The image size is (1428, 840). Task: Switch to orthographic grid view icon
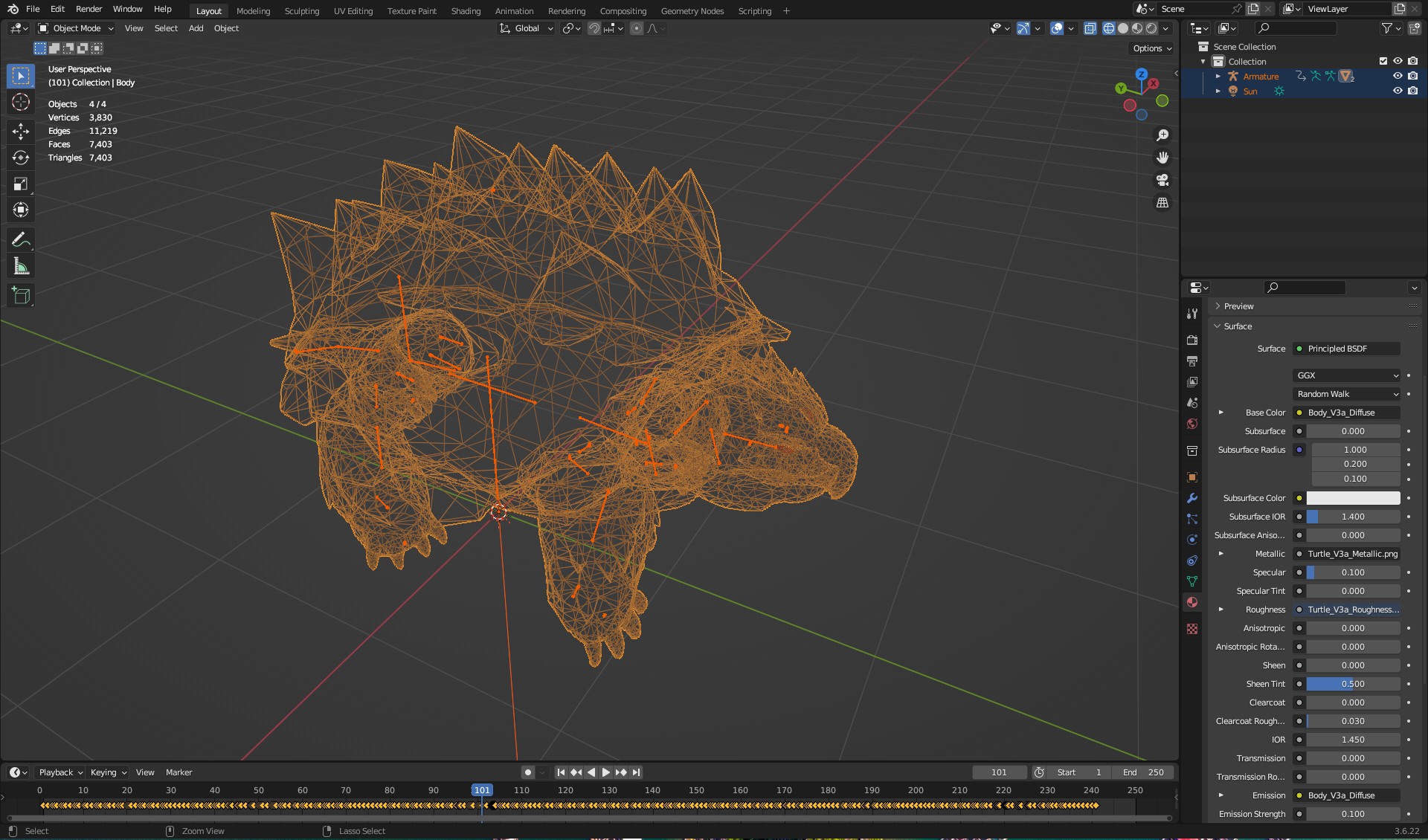click(1162, 202)
